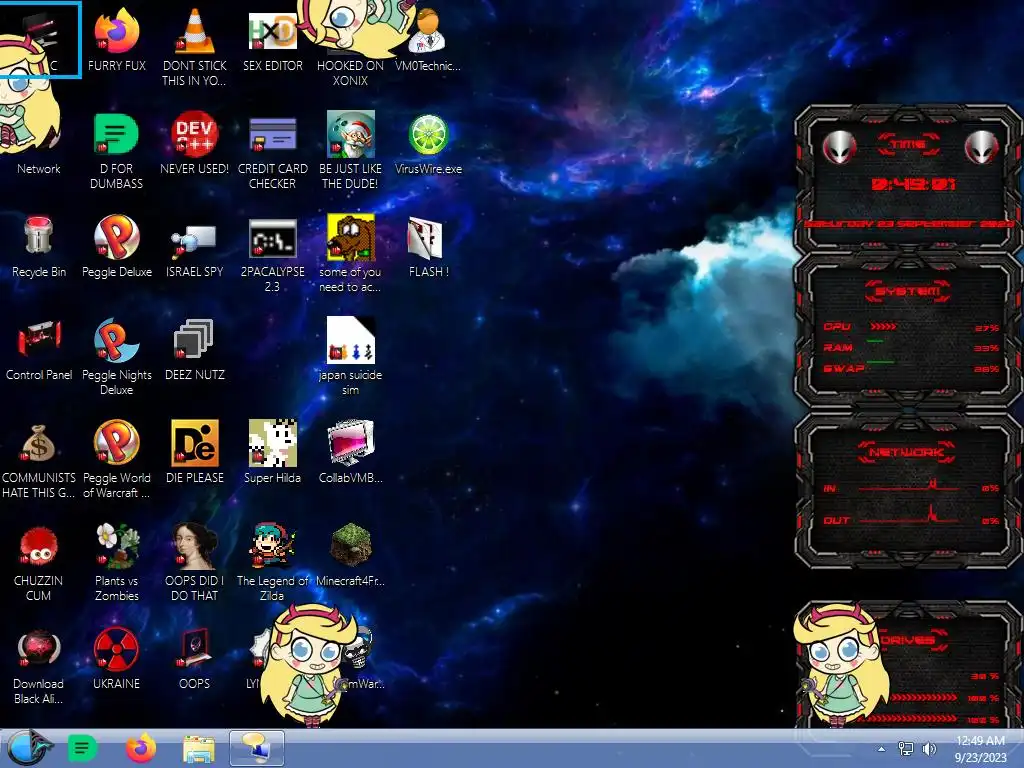The width and height of the screenshot is (1024, 768).
Task: Select the DEEZ NUTZ icon
Action: 195,350
